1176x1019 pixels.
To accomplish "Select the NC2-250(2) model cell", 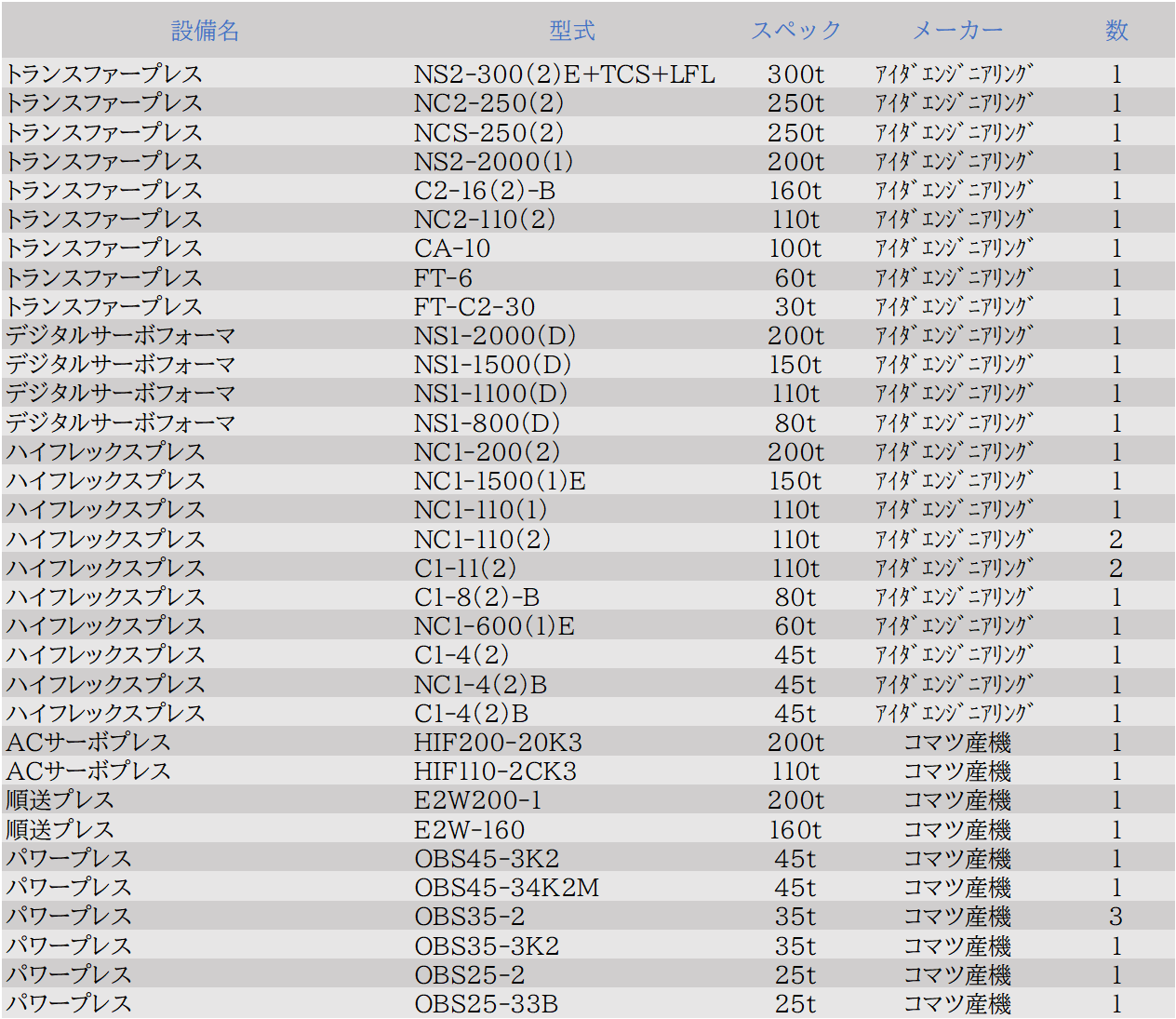I will click(x=488, y=103).
